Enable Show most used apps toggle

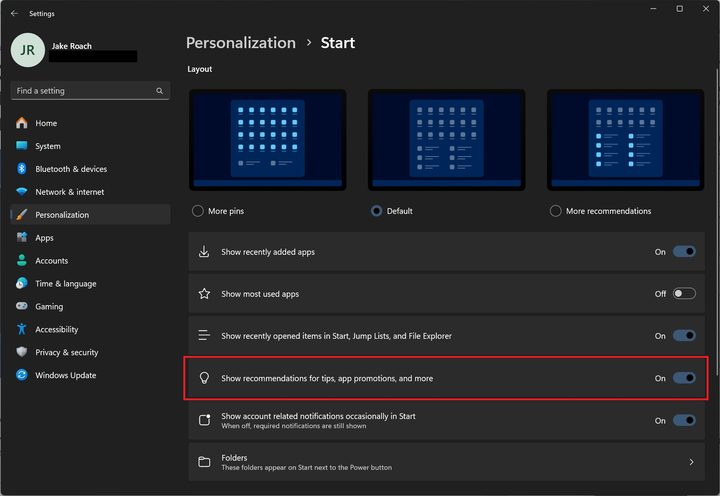[684, 293]
